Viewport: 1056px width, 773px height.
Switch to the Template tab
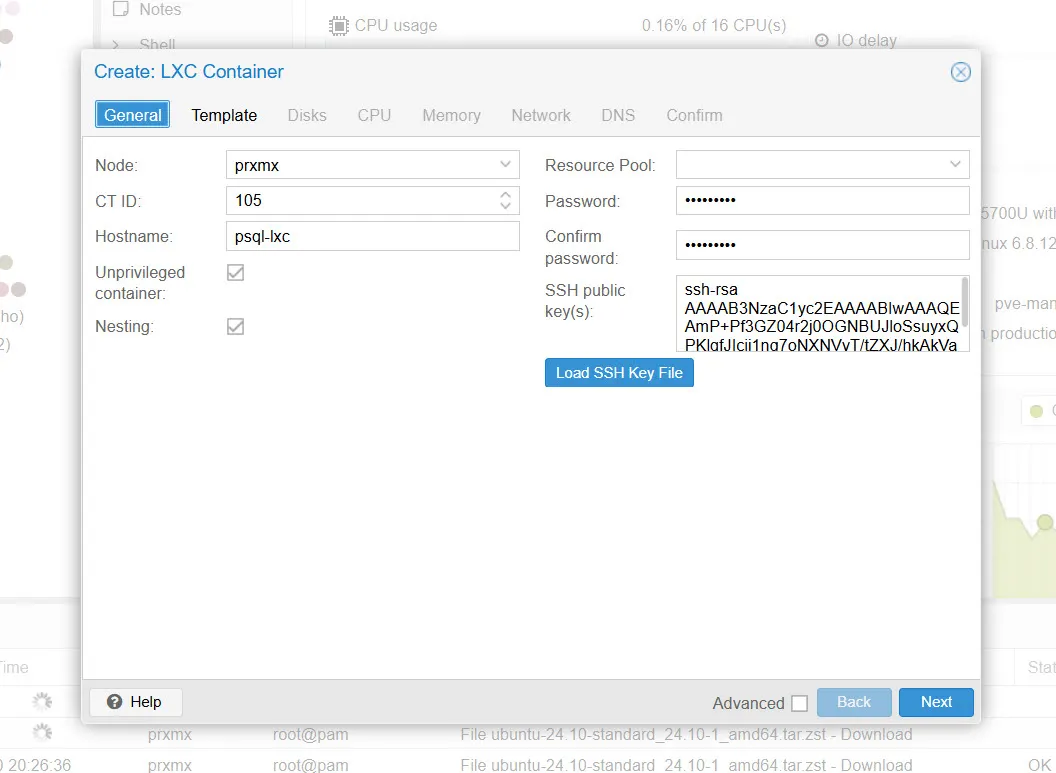tap(224, 115)
